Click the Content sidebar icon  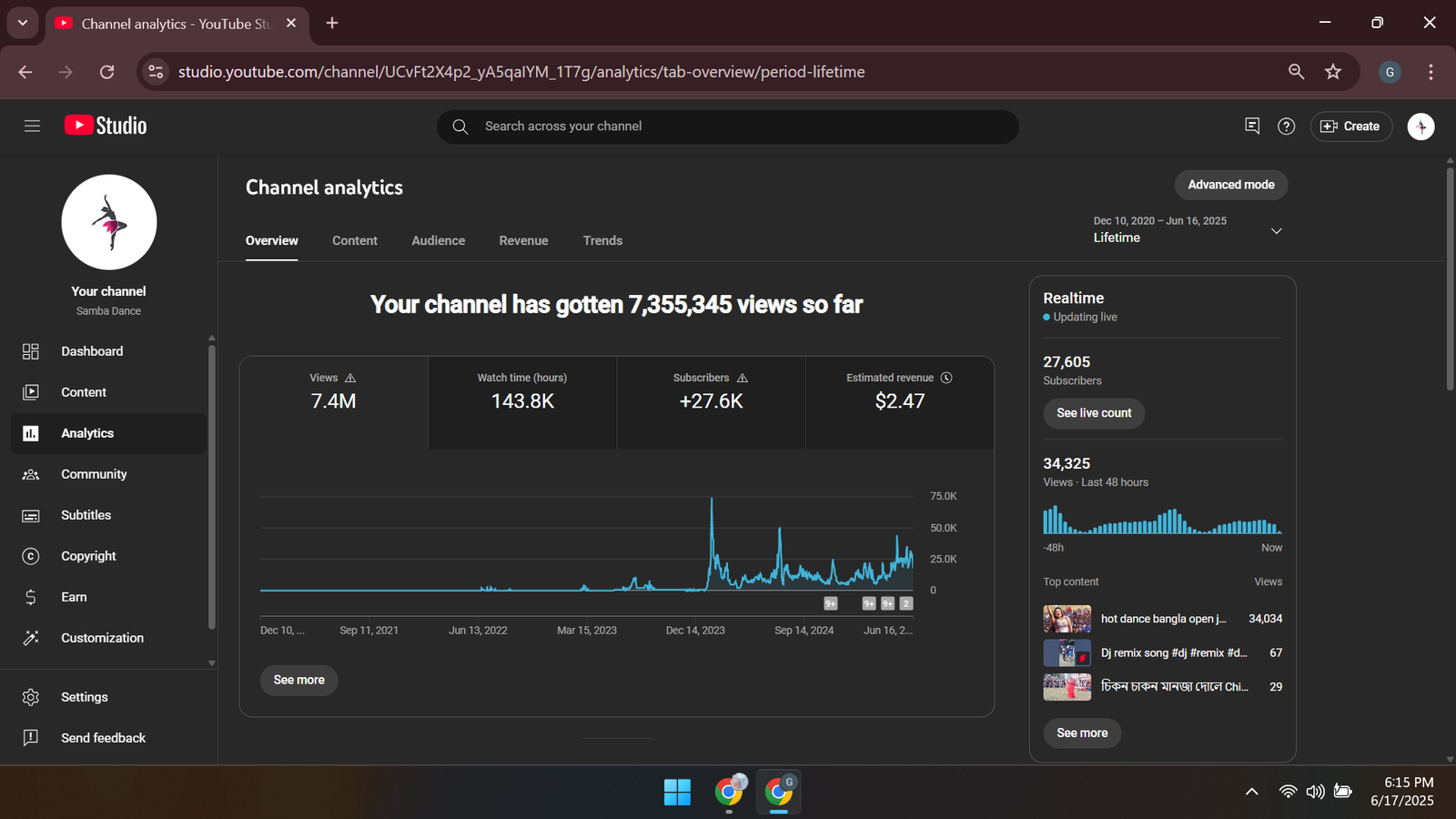[x=31, y=392]
